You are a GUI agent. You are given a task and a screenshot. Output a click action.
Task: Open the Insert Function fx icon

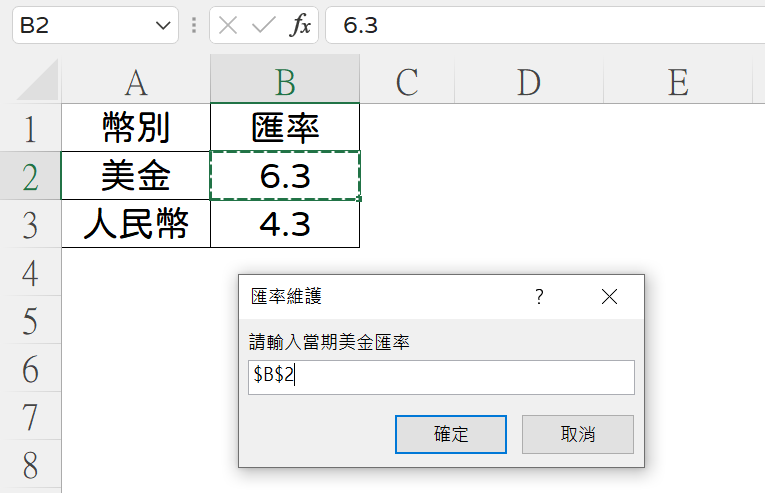point(300,25)
